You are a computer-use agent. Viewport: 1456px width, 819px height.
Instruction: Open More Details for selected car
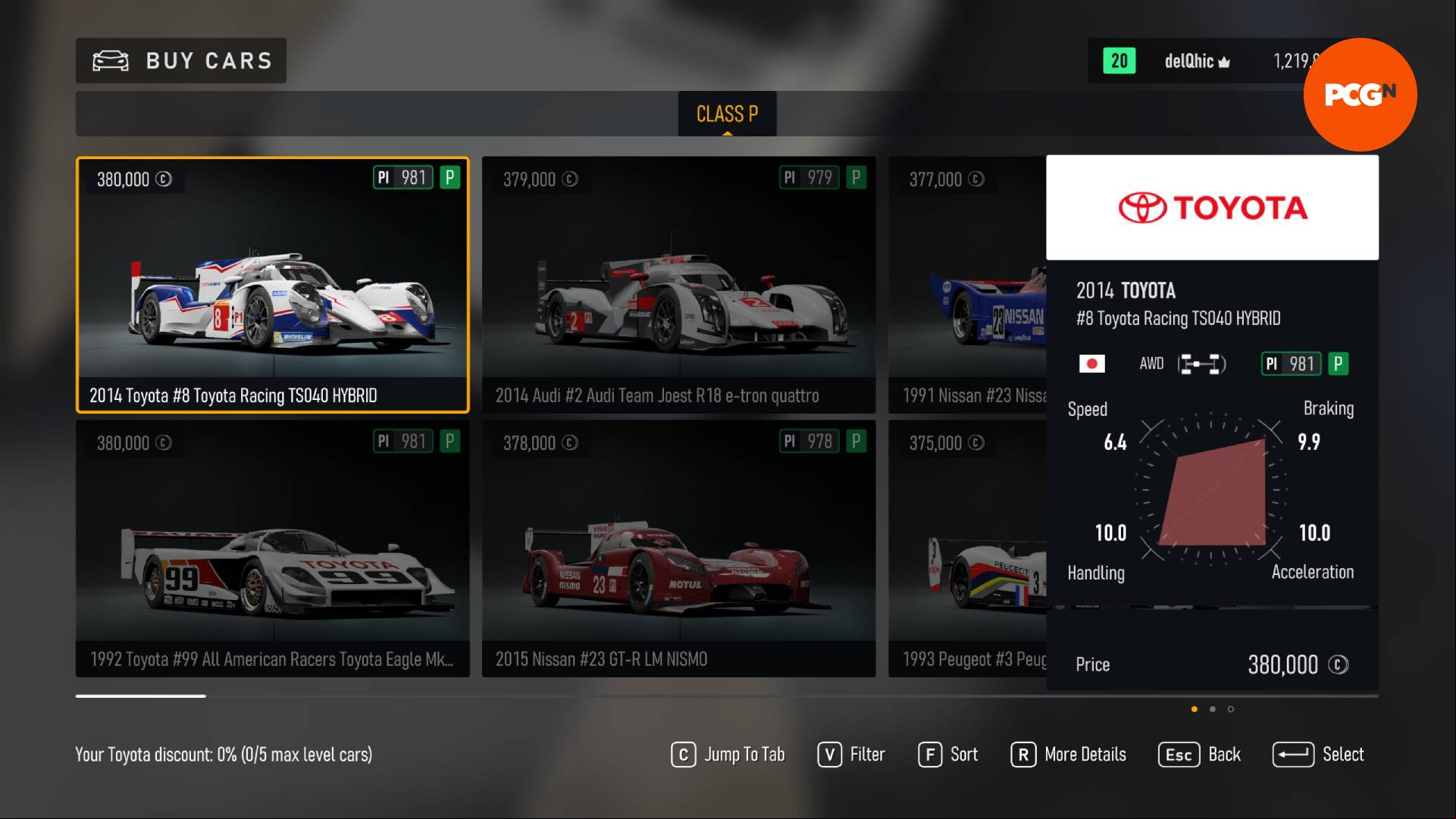click(x=1069, y=755)
